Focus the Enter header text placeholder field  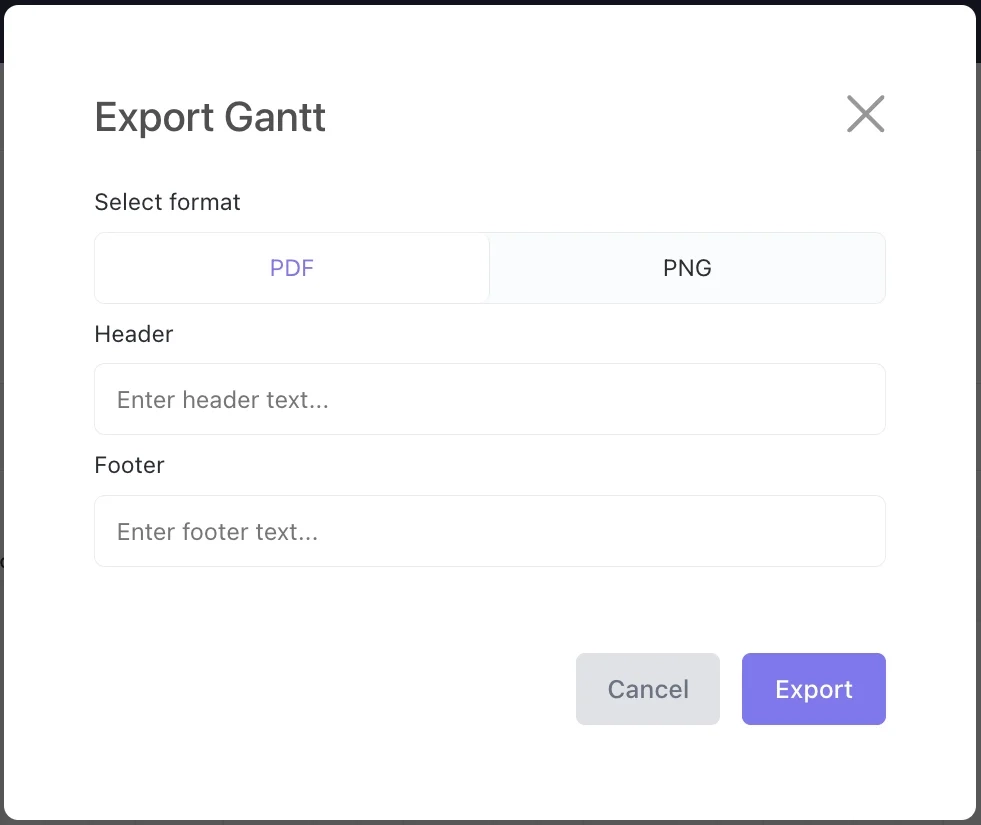tap(489, 399)
